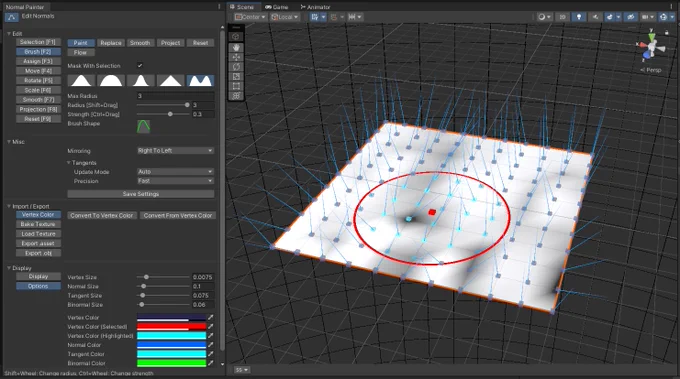
Task: Select the narrow peak brush preset
Action: click(141, 80)
